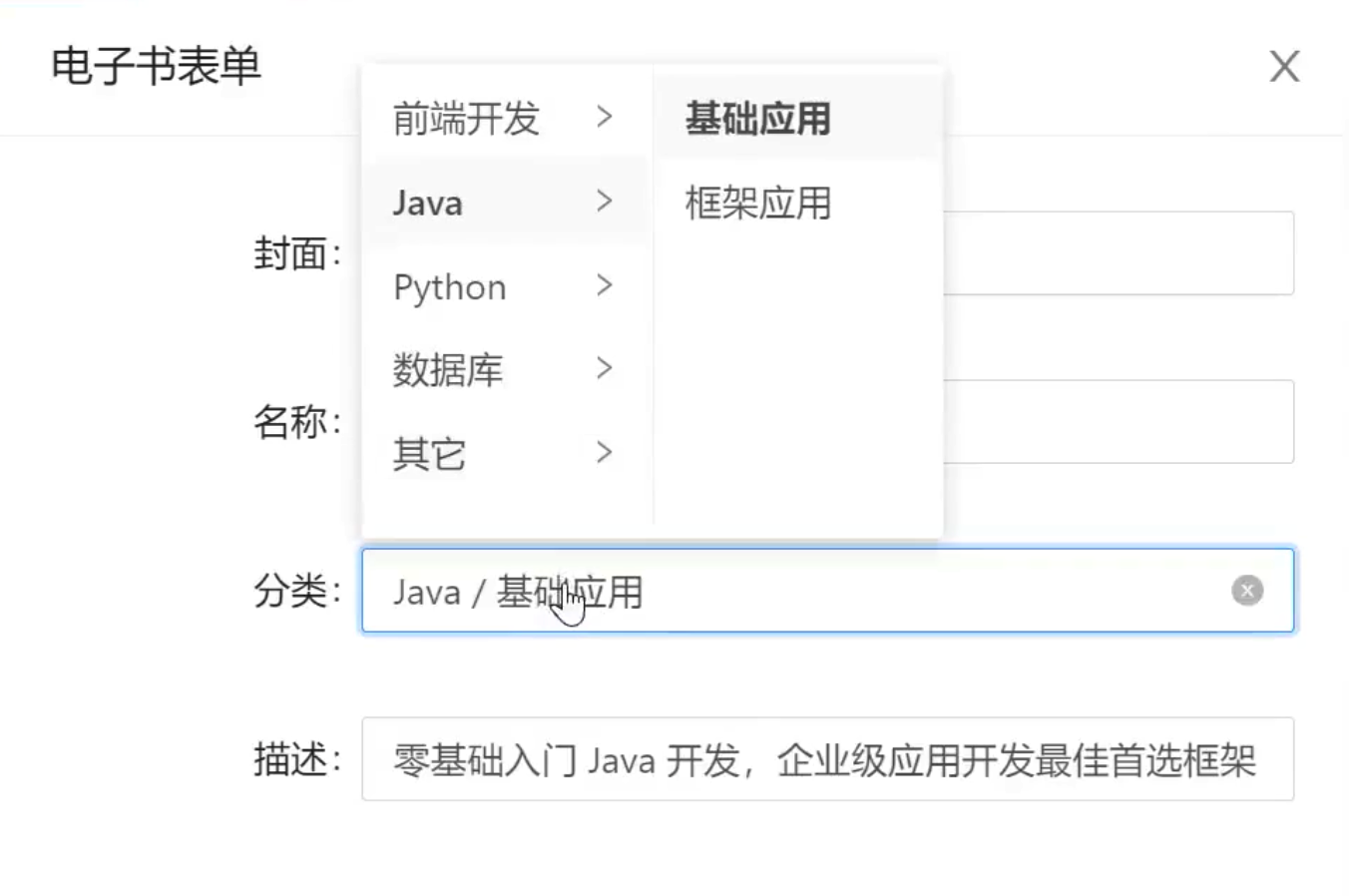Select the 数据库 category item
Screen dimensions: 1349x896
coord(448,370)
